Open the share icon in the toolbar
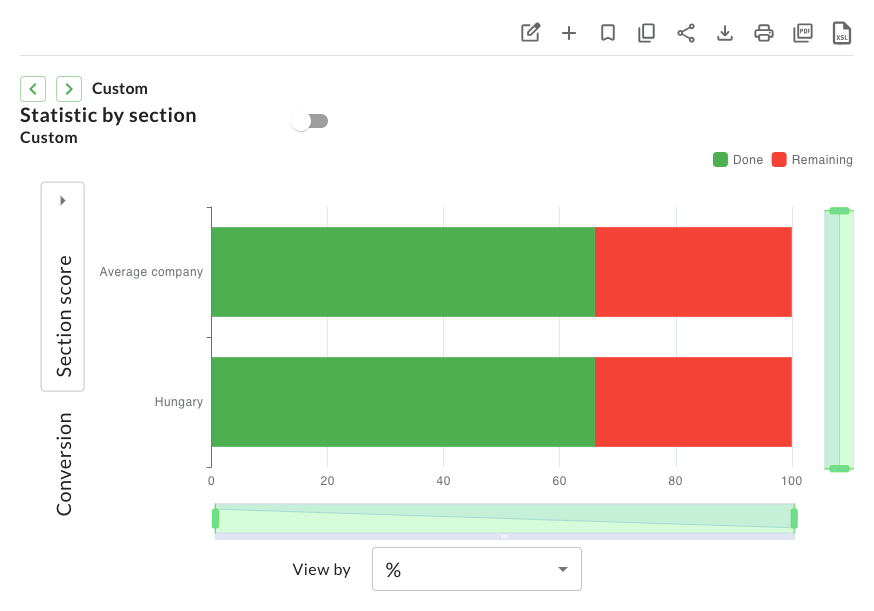Screen dimensions: 874x611 pos(686,33)
